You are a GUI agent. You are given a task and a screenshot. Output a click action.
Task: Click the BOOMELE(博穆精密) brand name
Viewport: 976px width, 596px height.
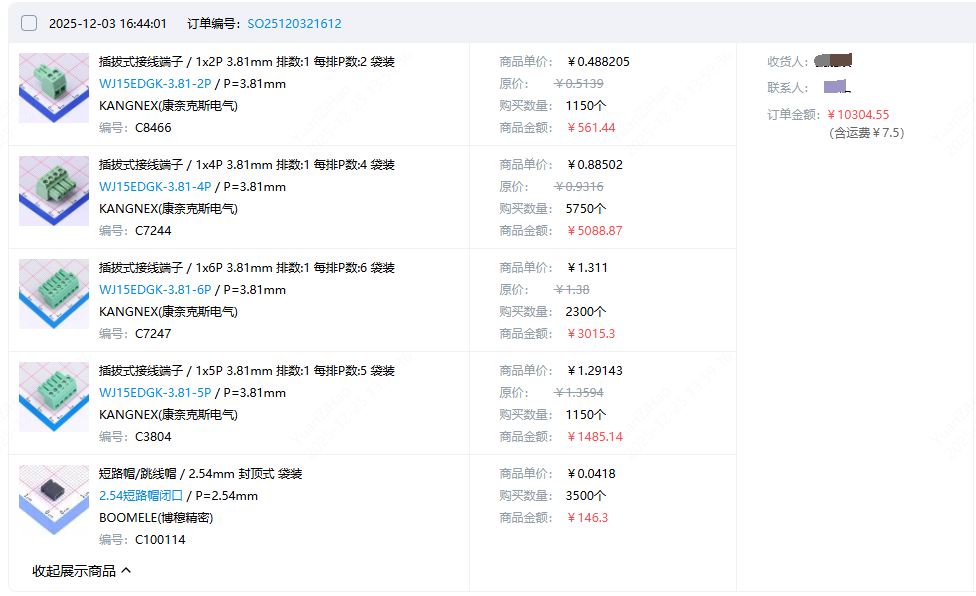coord(156,518)
